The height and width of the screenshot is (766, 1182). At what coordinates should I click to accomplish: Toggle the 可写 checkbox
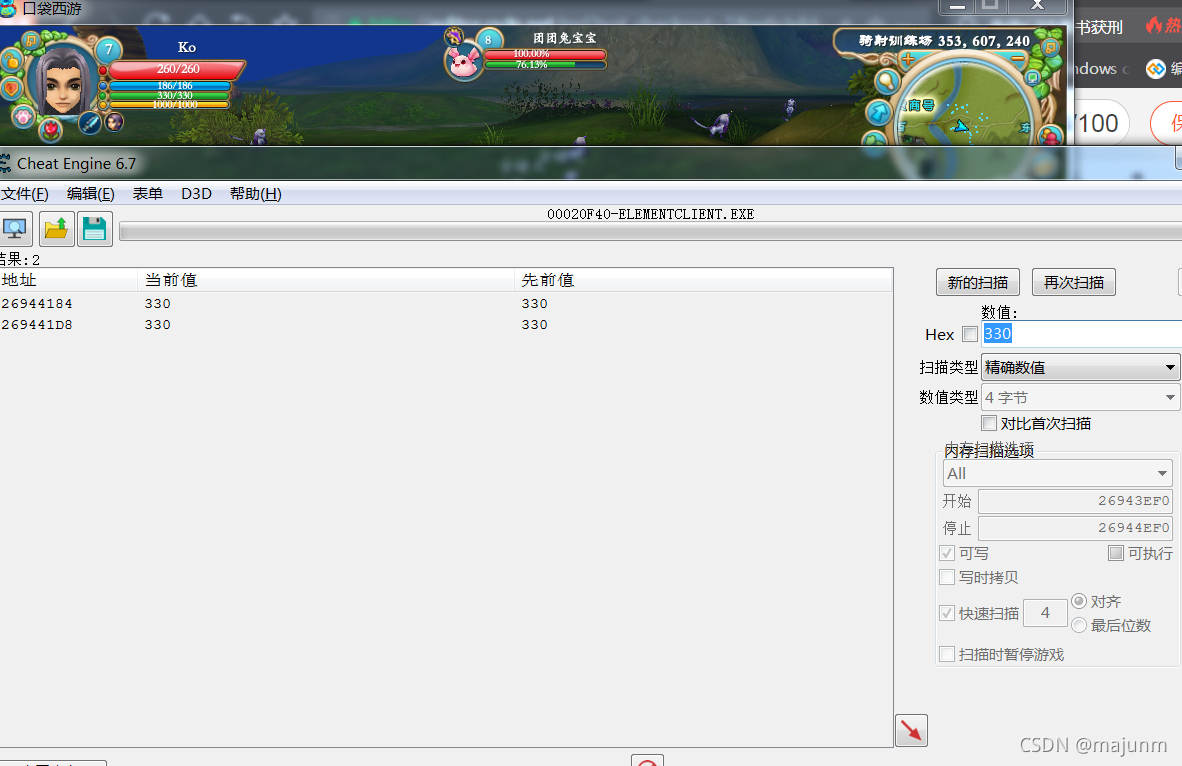[948, 553]
